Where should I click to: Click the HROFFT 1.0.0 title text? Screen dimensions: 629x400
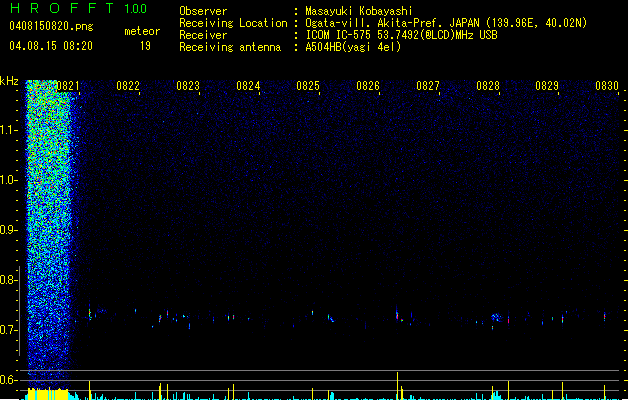point(79,8)
